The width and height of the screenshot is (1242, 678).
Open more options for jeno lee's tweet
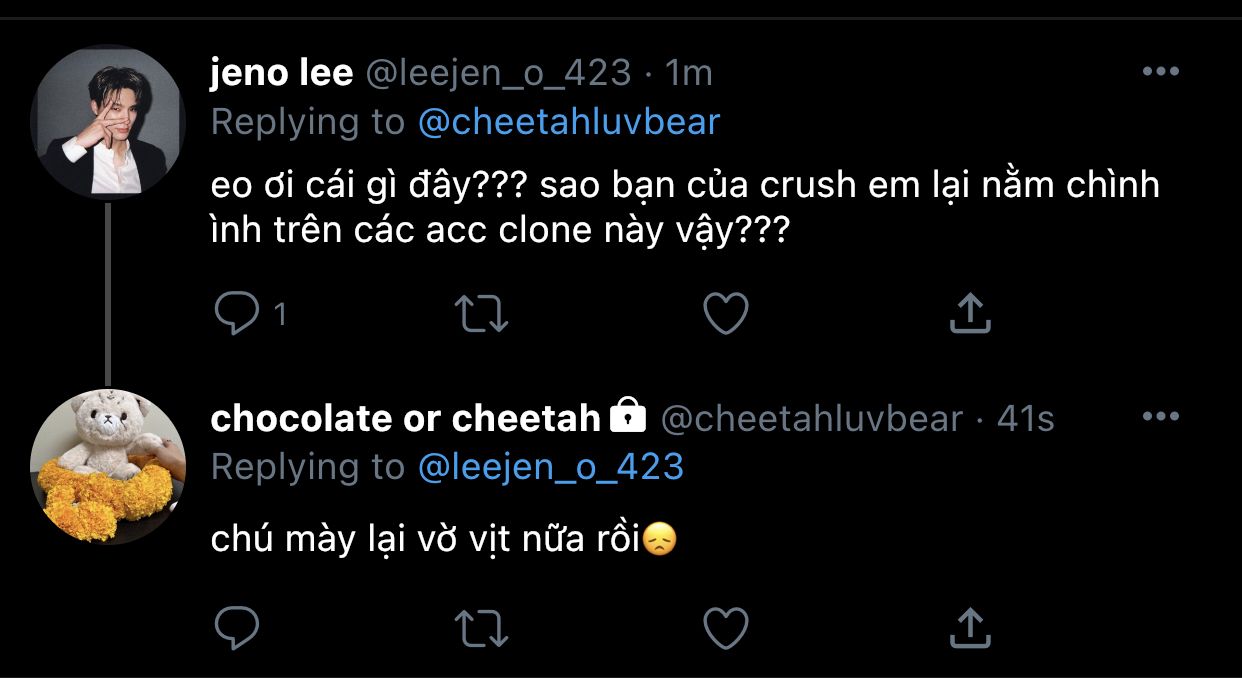click(1160, 72)
